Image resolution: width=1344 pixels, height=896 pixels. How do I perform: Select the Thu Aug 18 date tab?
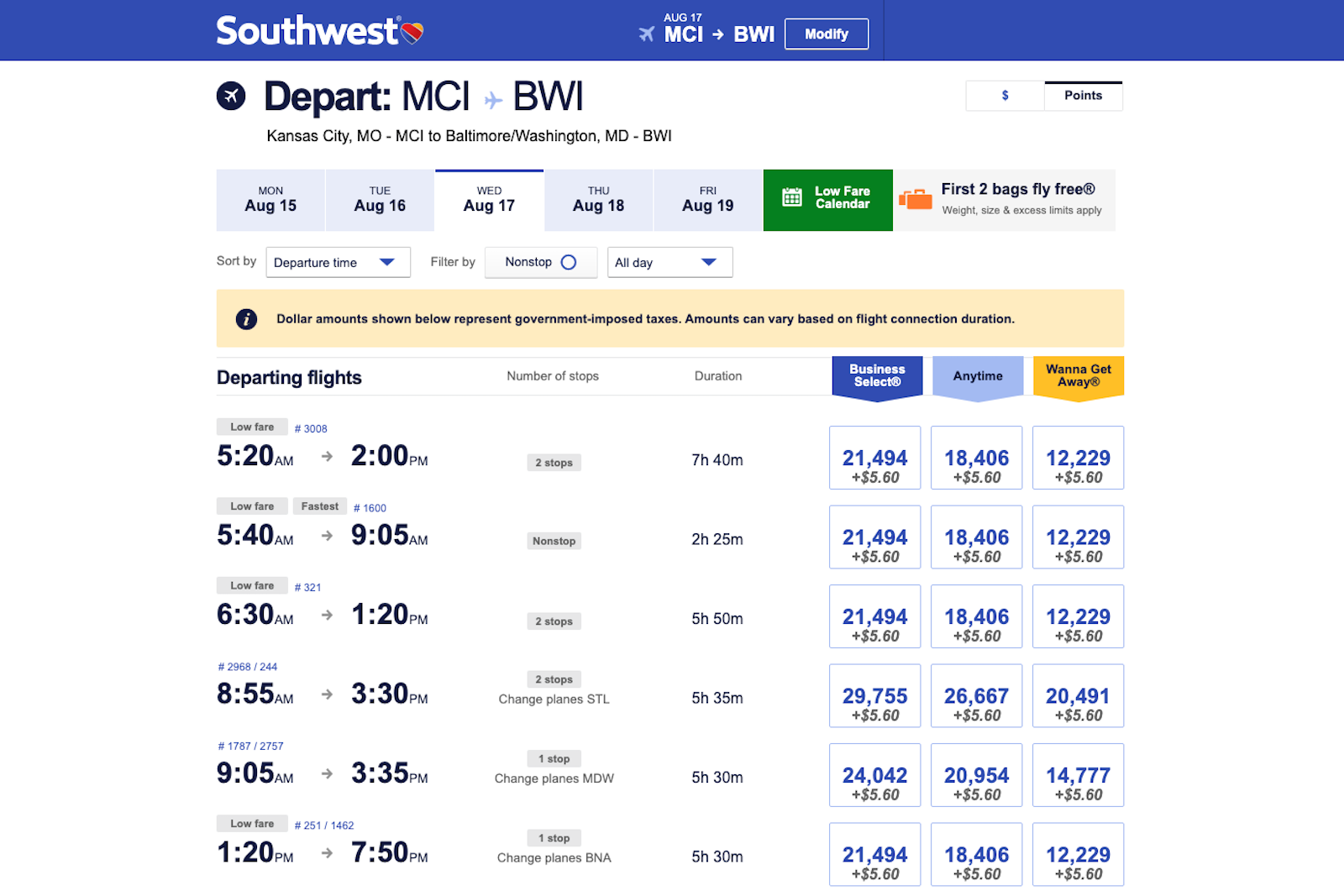[x=599, y=200]
